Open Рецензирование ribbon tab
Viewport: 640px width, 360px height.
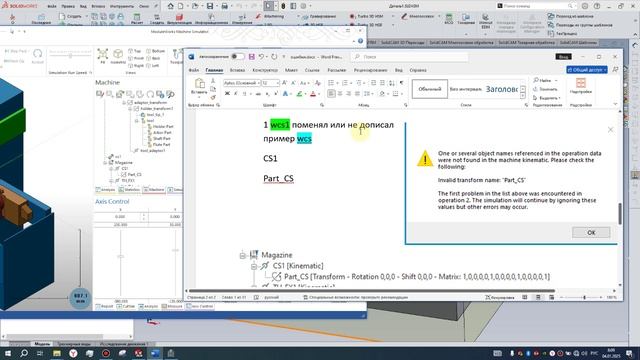click(x=370, y=70)
